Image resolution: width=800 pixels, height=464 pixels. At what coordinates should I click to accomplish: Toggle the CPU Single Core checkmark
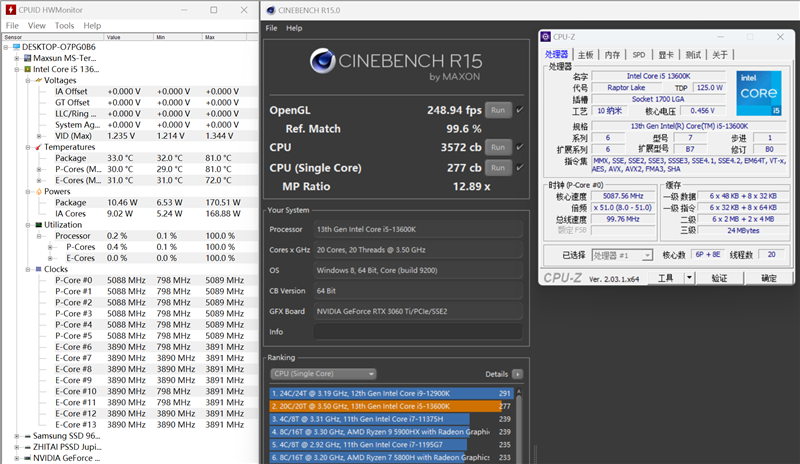pos(519,167)
